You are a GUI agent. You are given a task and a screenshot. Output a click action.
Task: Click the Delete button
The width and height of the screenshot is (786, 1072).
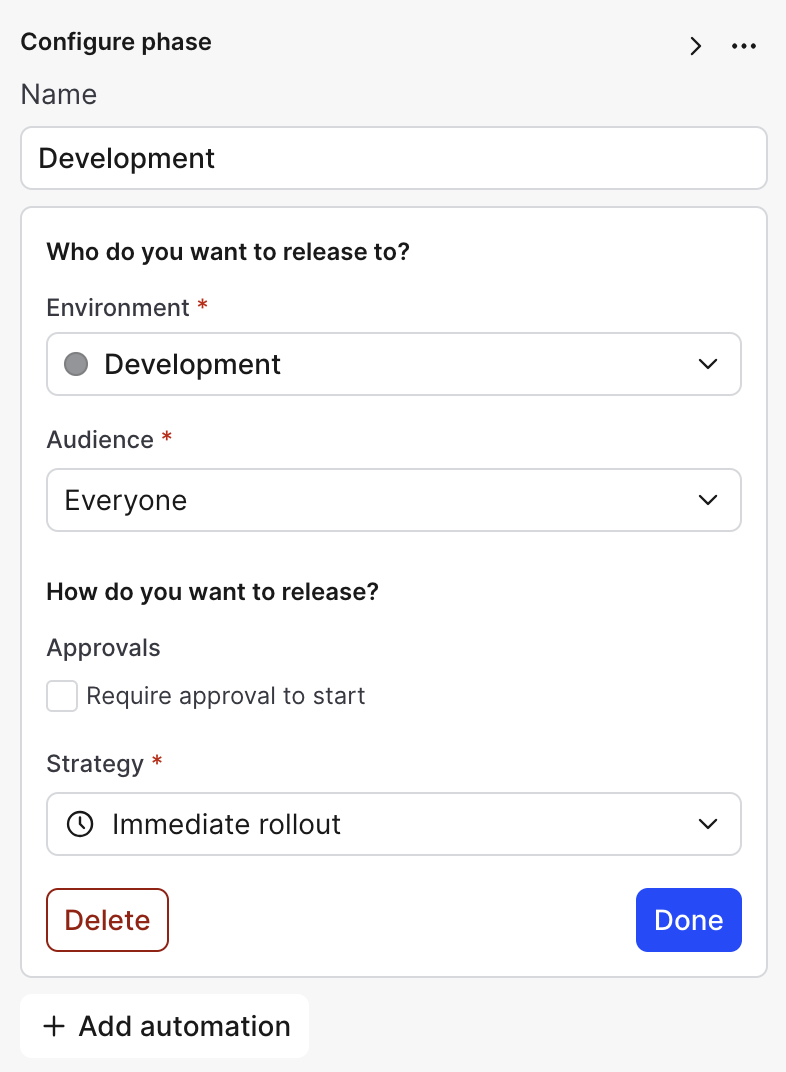tap(107, 920)
